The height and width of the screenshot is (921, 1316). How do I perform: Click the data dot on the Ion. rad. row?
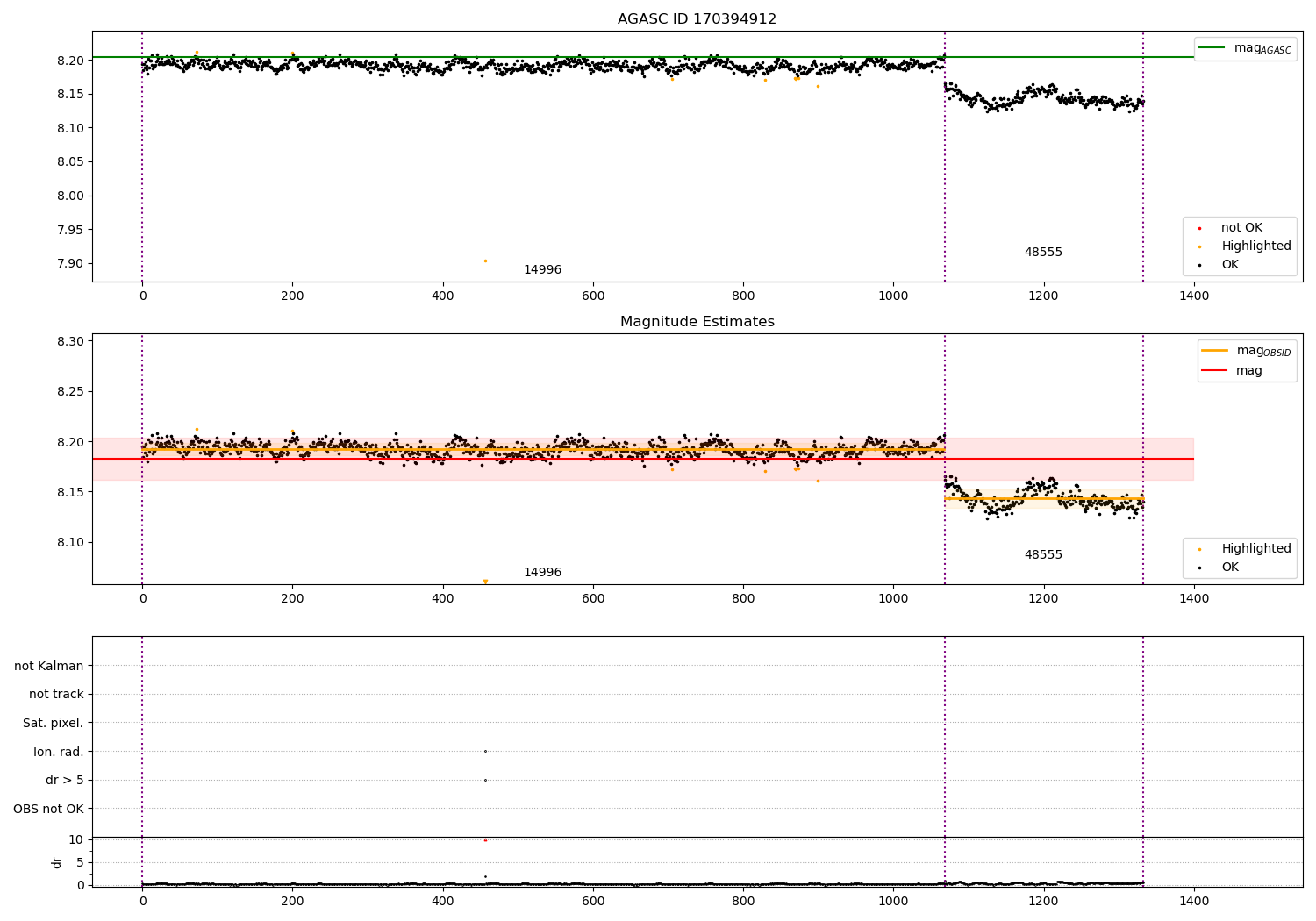[x=485, y=752]
